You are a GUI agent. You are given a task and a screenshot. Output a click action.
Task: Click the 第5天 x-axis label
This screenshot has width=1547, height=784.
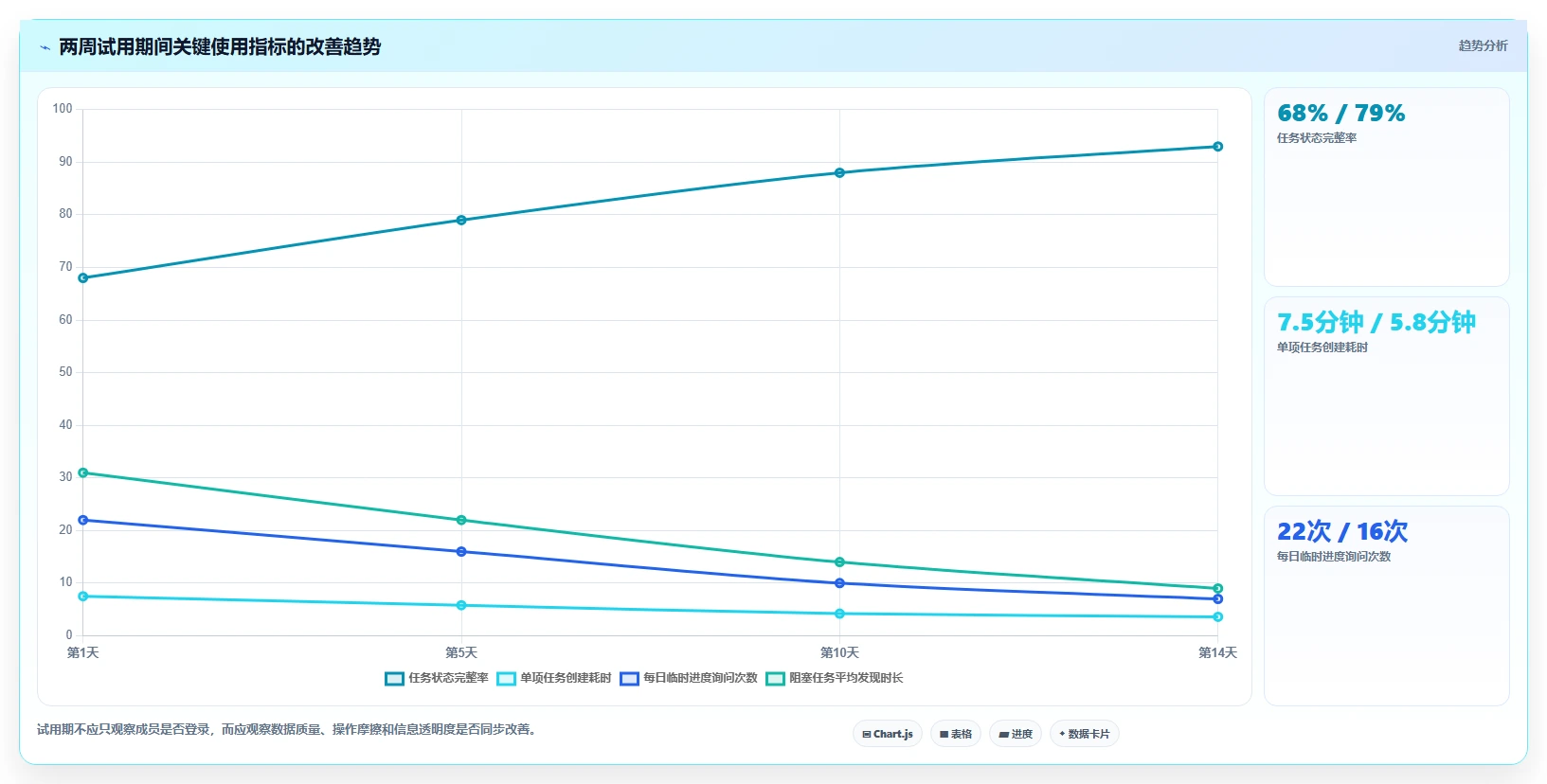click(461, 652)
